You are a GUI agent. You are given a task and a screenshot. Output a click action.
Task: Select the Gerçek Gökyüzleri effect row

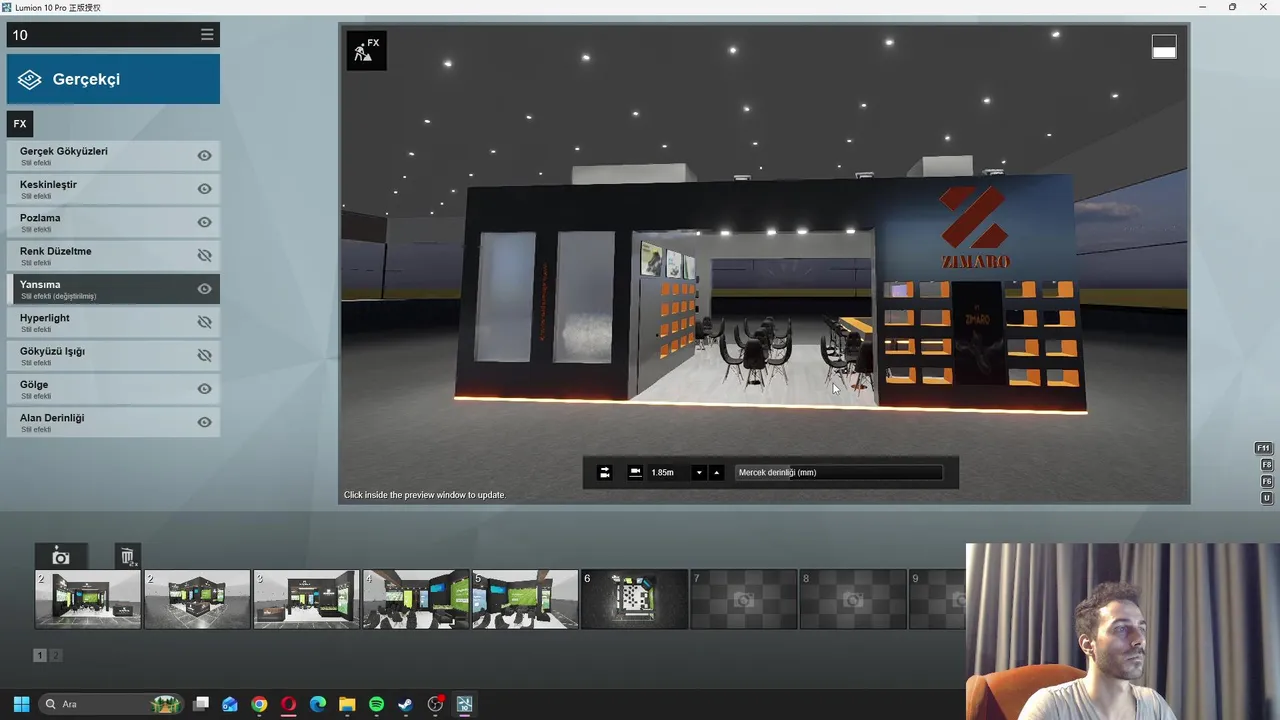[x=113, y=156]
